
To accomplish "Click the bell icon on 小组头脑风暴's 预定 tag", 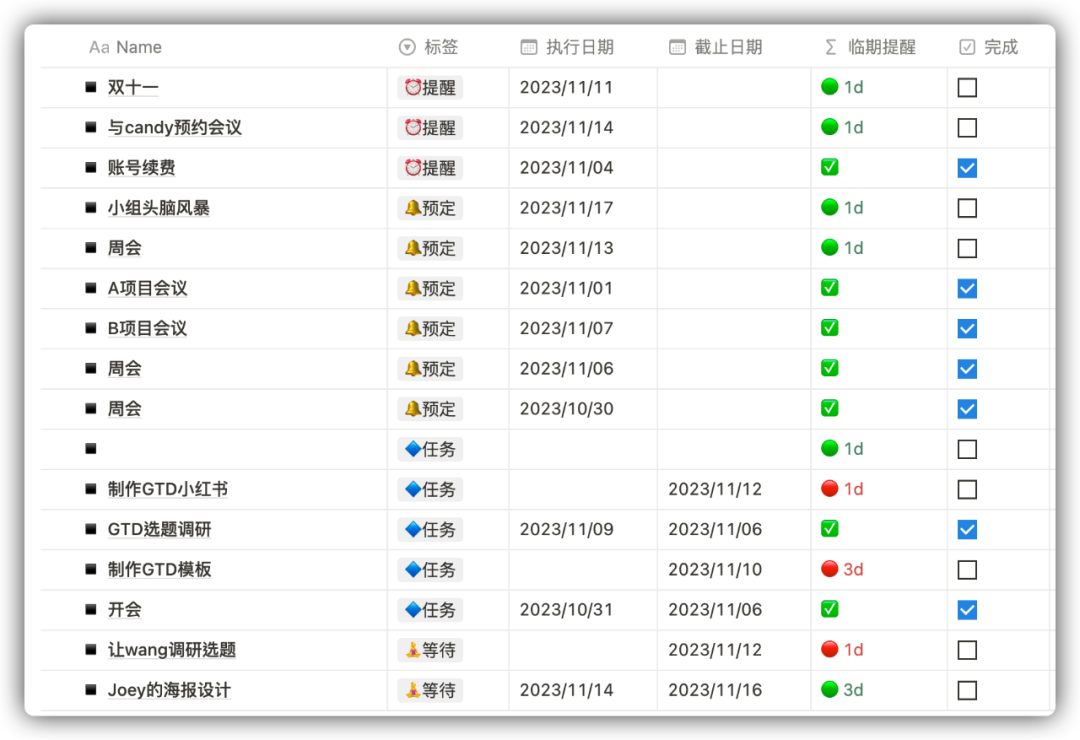I will click(x=414, y=208).
